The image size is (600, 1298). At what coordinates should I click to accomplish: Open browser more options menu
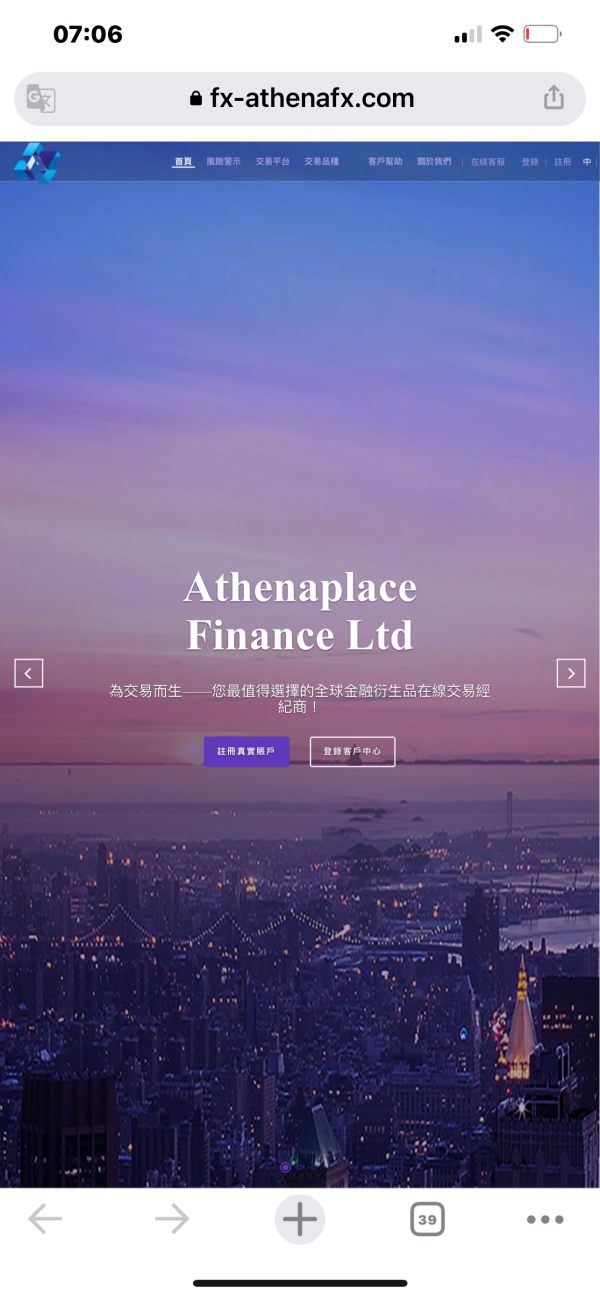[x=545, y=1219]
